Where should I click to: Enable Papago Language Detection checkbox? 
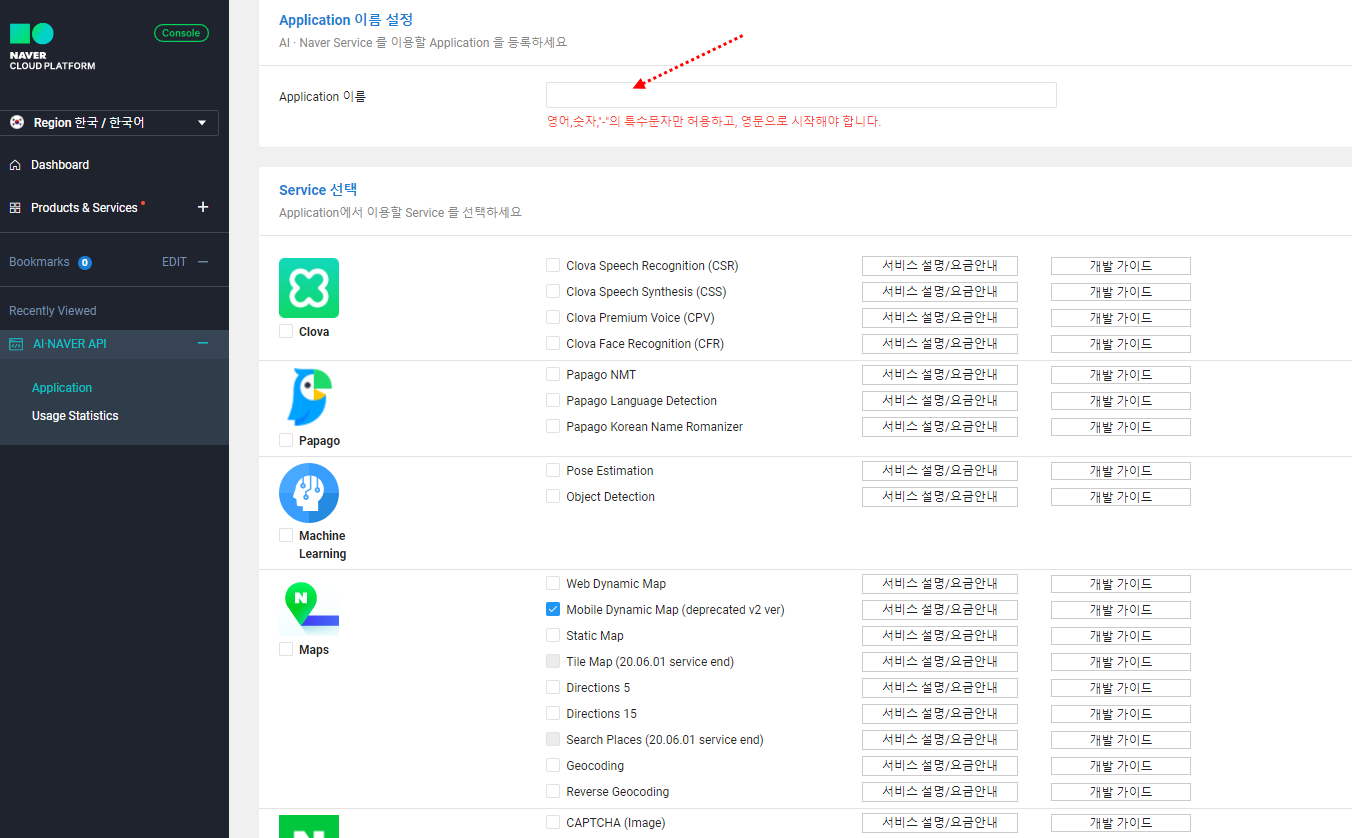point(553,400)
